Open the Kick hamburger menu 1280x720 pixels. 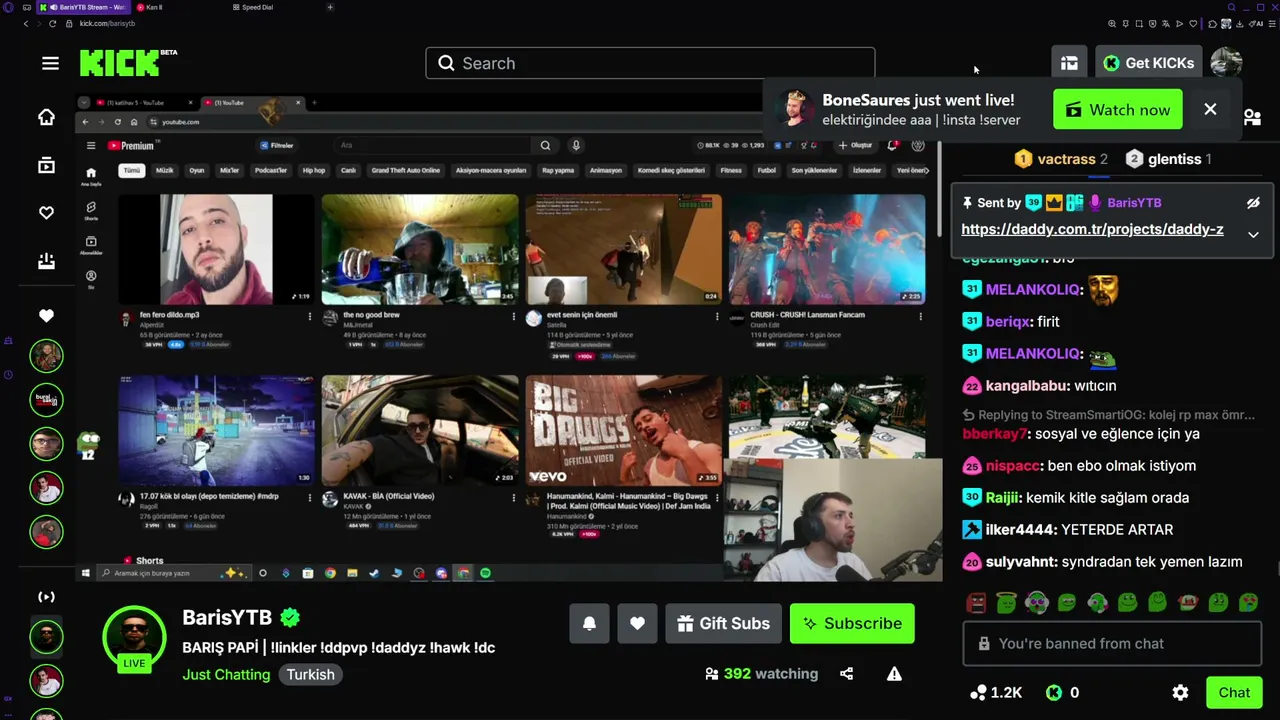(50, 63)
